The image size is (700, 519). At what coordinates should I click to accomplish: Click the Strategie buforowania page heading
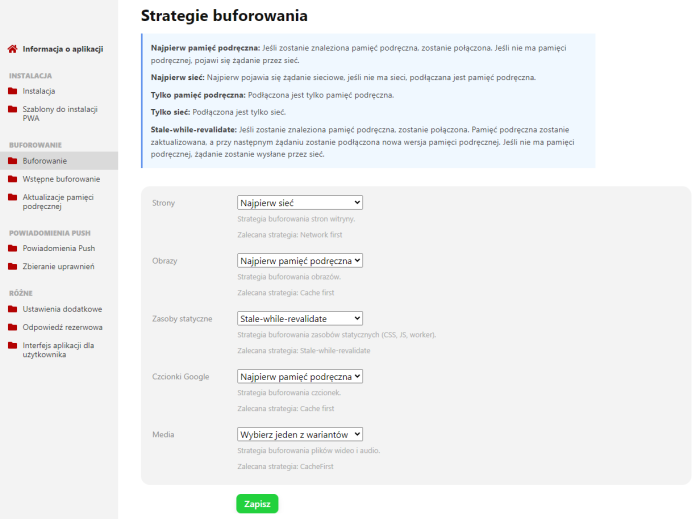click(224, 16)
